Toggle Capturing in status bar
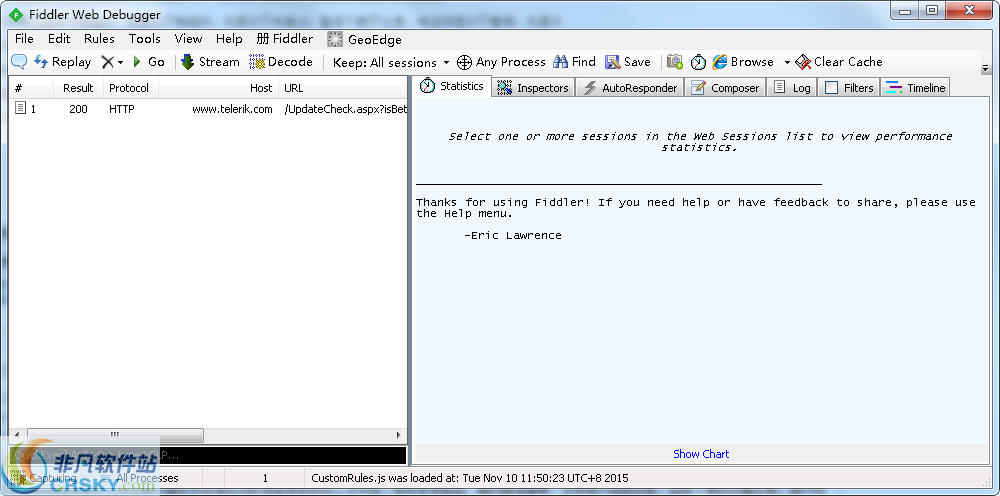This screenshot has height=496, width=1000. pos(45,478)
